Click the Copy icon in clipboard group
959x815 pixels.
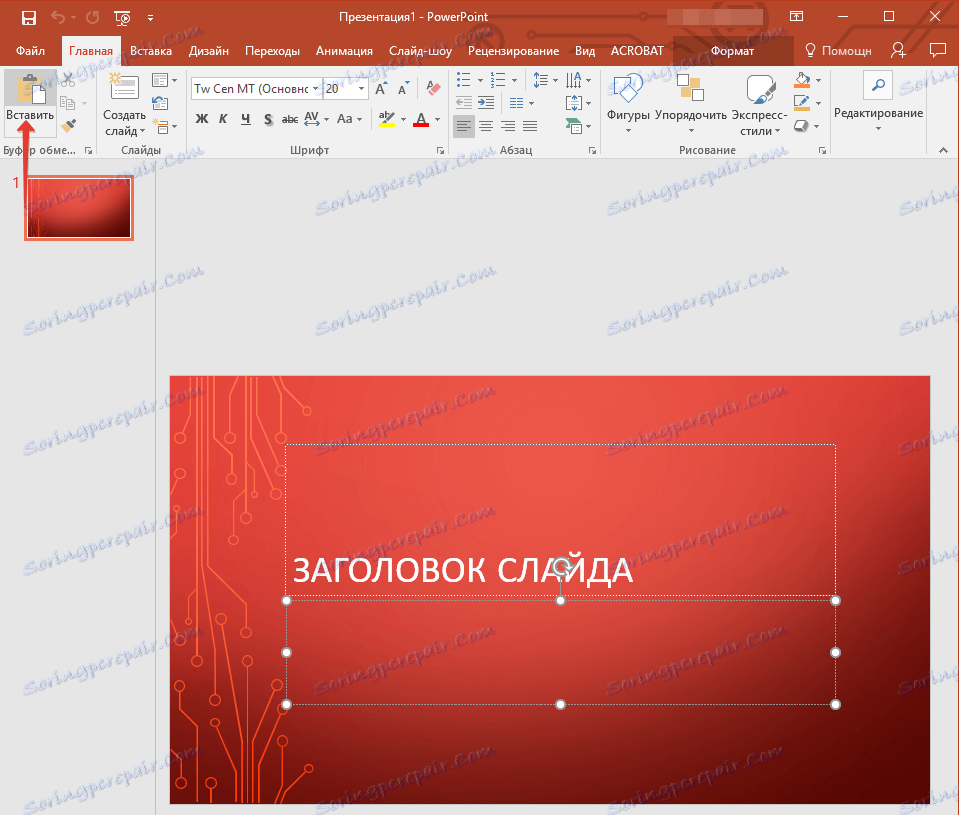[68, 103]
